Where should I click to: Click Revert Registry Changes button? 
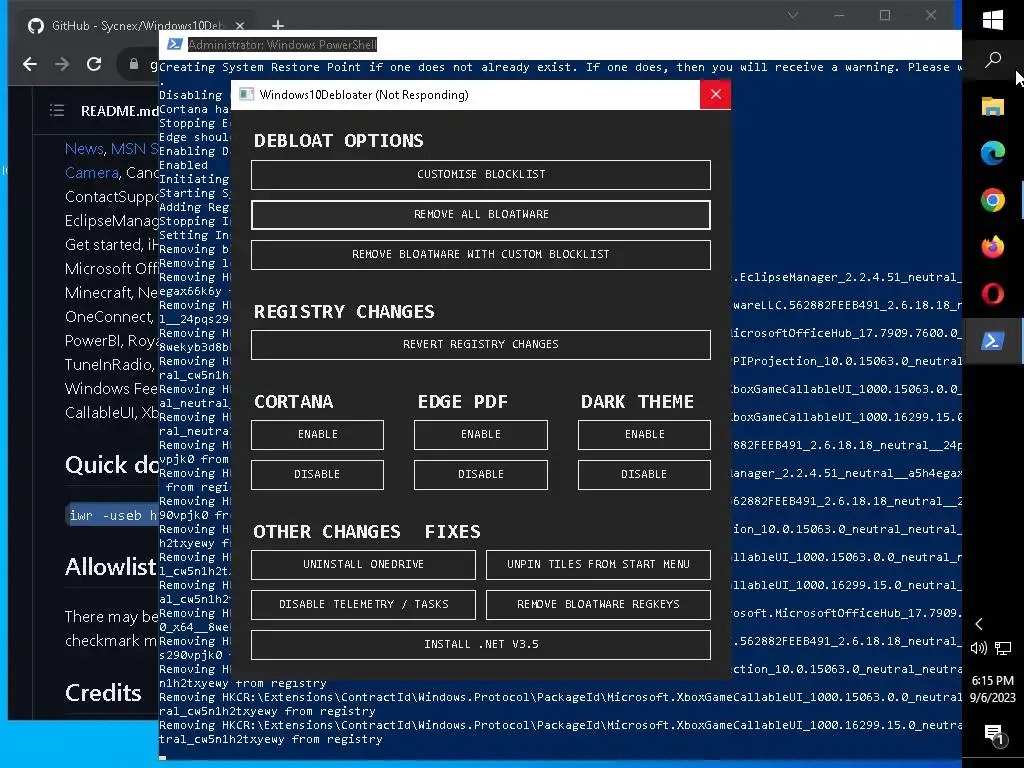(481, 344)
